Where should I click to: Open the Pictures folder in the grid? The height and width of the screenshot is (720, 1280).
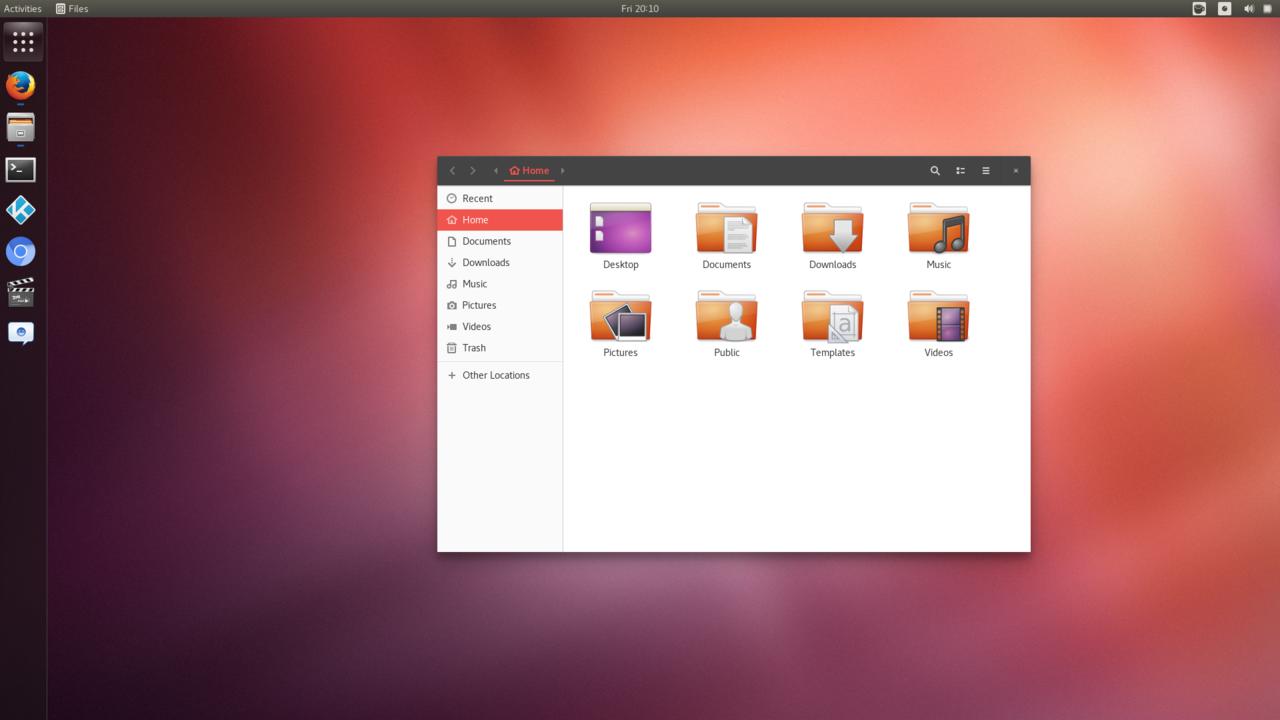(620, 317)
